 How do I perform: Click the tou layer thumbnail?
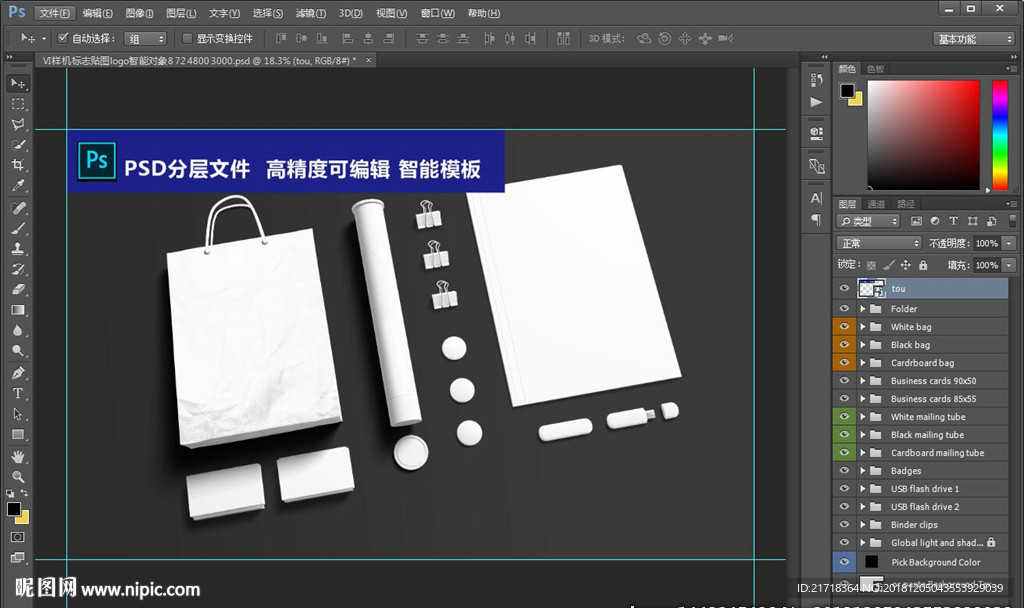coord(870,288)
